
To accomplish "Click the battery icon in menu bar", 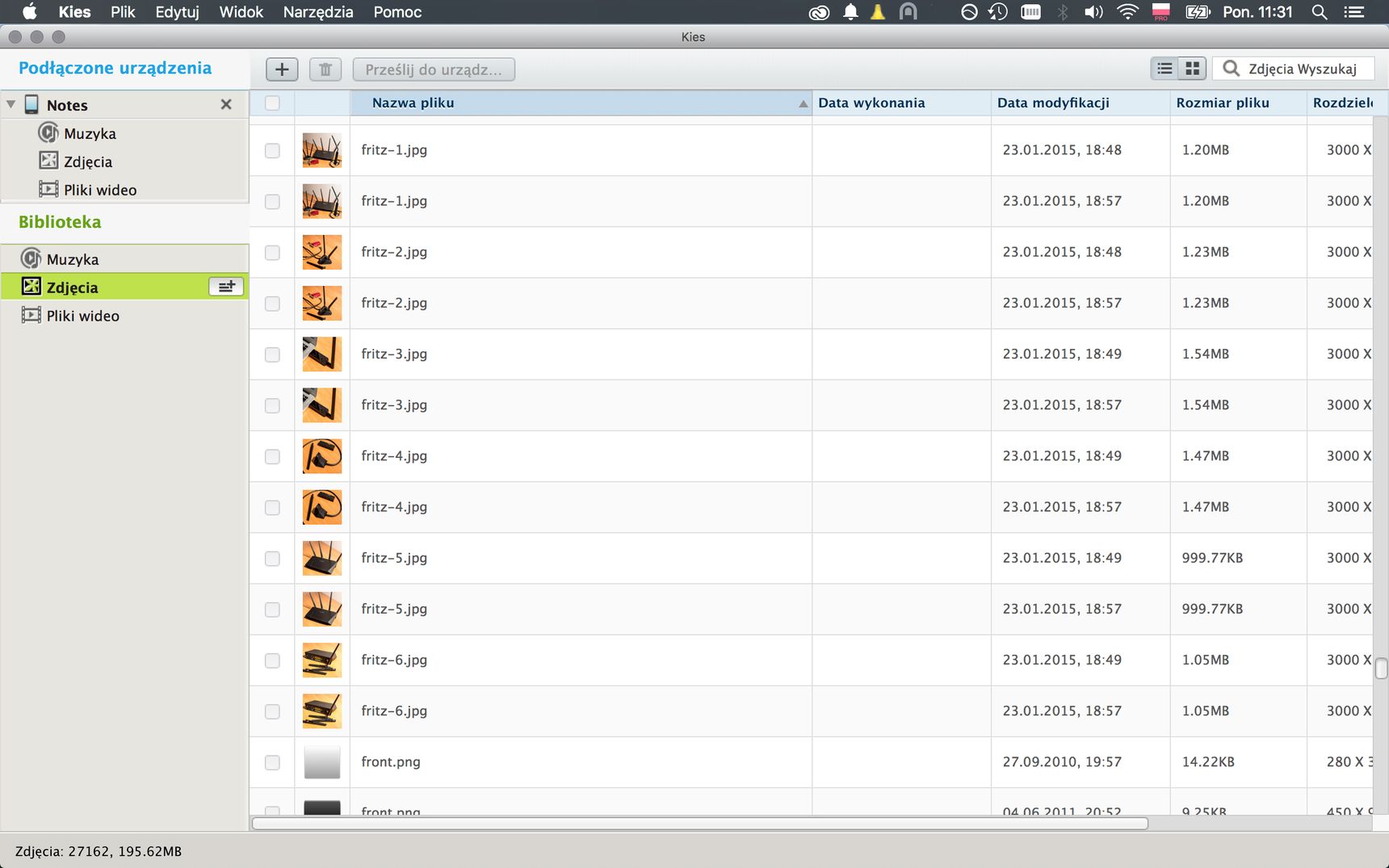I will [1198, 12].
